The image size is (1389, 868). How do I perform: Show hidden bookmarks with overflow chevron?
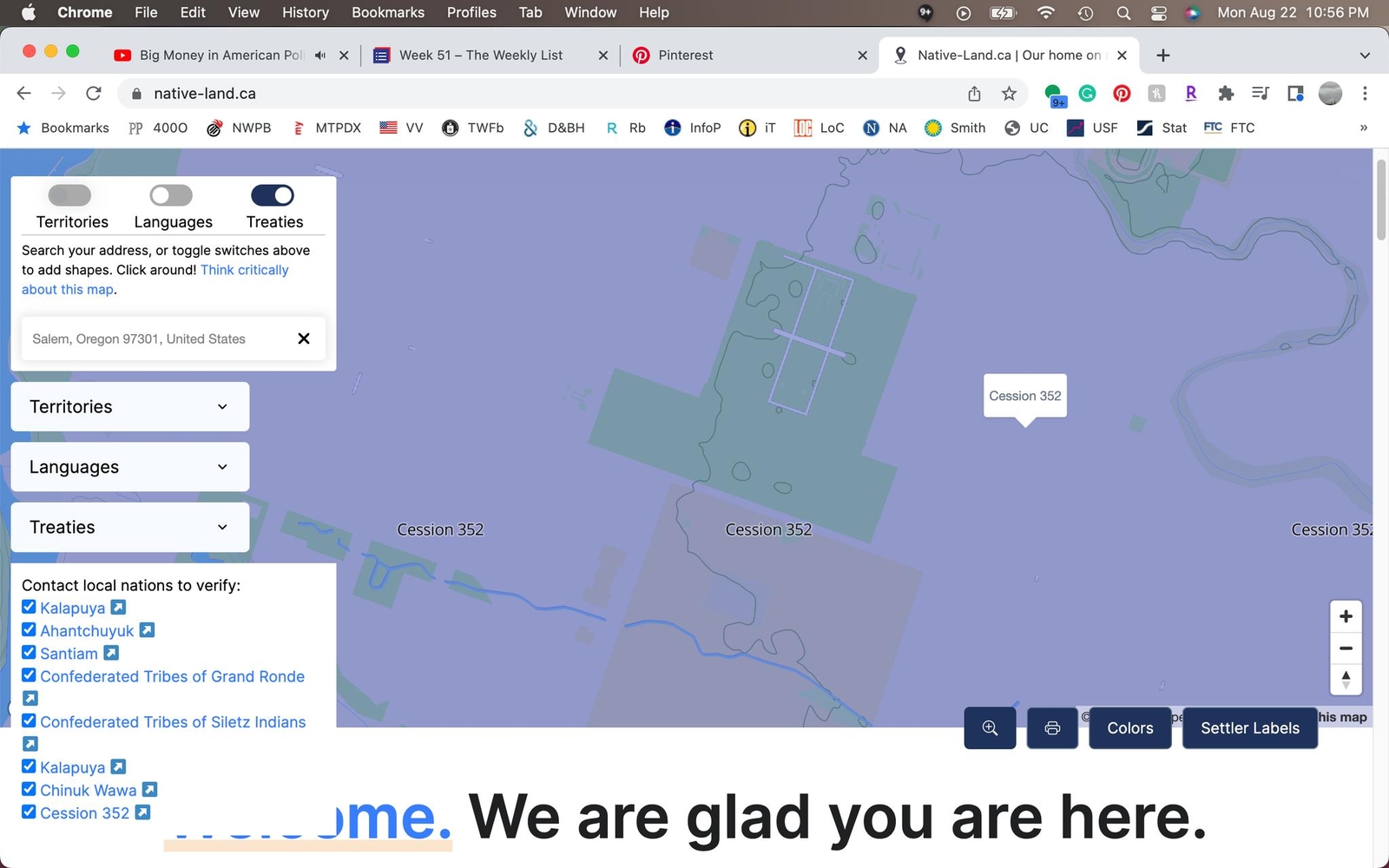tap(1363, 128)
